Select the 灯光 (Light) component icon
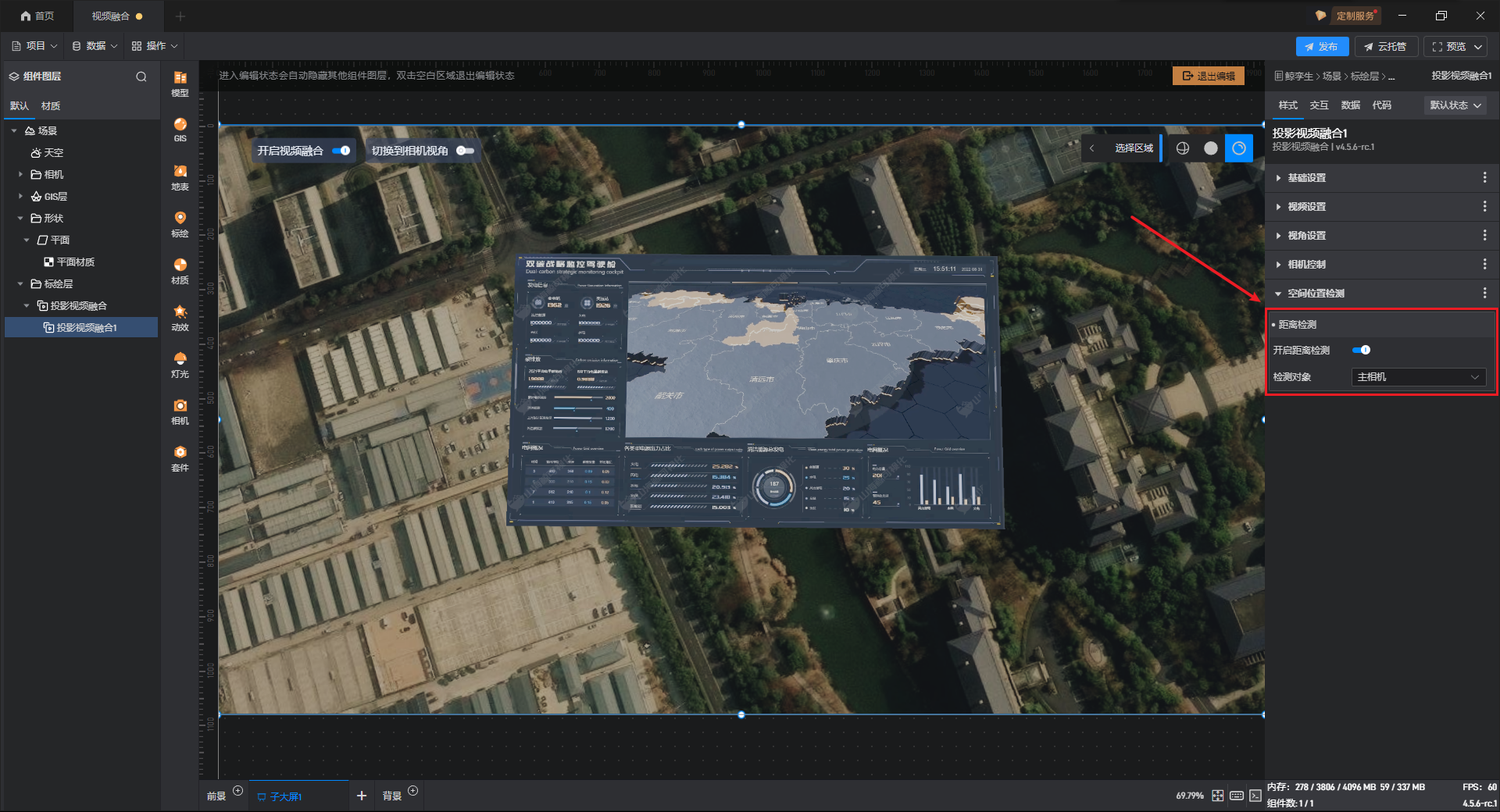This screenshot has width=1500, height=812. coord(180,364)
